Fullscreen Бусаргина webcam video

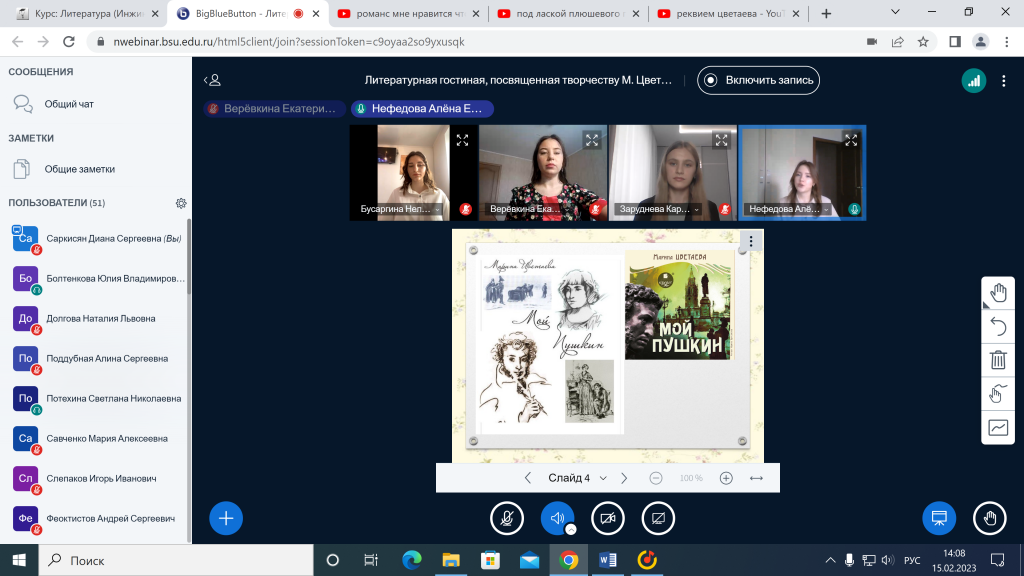pyautogui.click(x=462, y=140)
